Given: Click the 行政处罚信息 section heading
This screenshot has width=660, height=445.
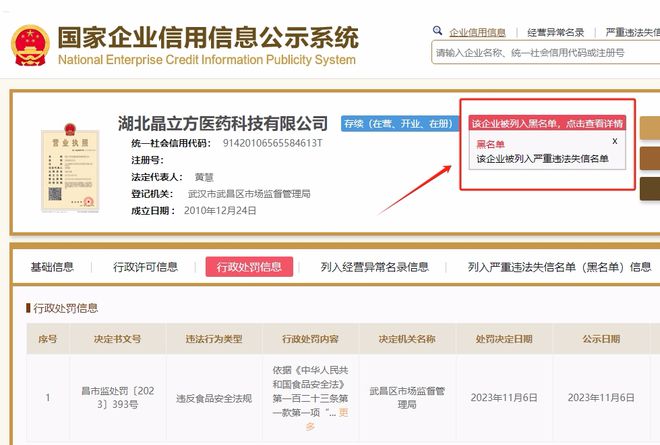Looking at the screenshot, I should pyautogui.click(x=65, y=308).
